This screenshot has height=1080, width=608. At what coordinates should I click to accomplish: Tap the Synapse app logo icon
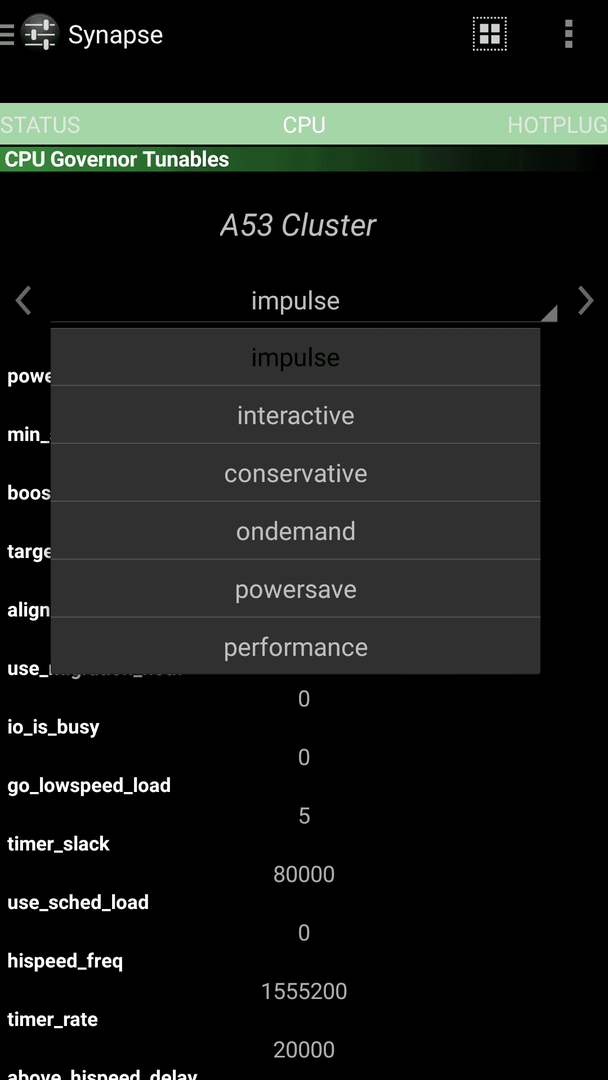pyautogui.click(x=40, y=34)
